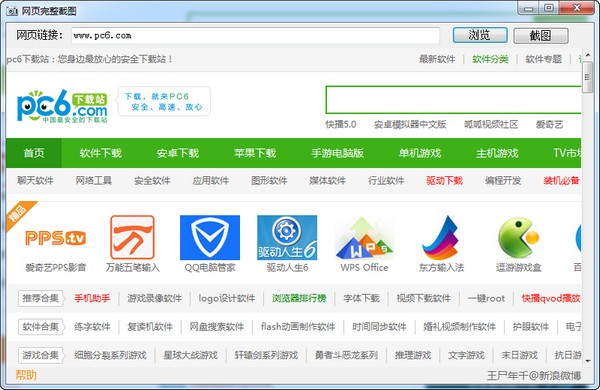Click the scrollbar down arrow

coord(587,361)
